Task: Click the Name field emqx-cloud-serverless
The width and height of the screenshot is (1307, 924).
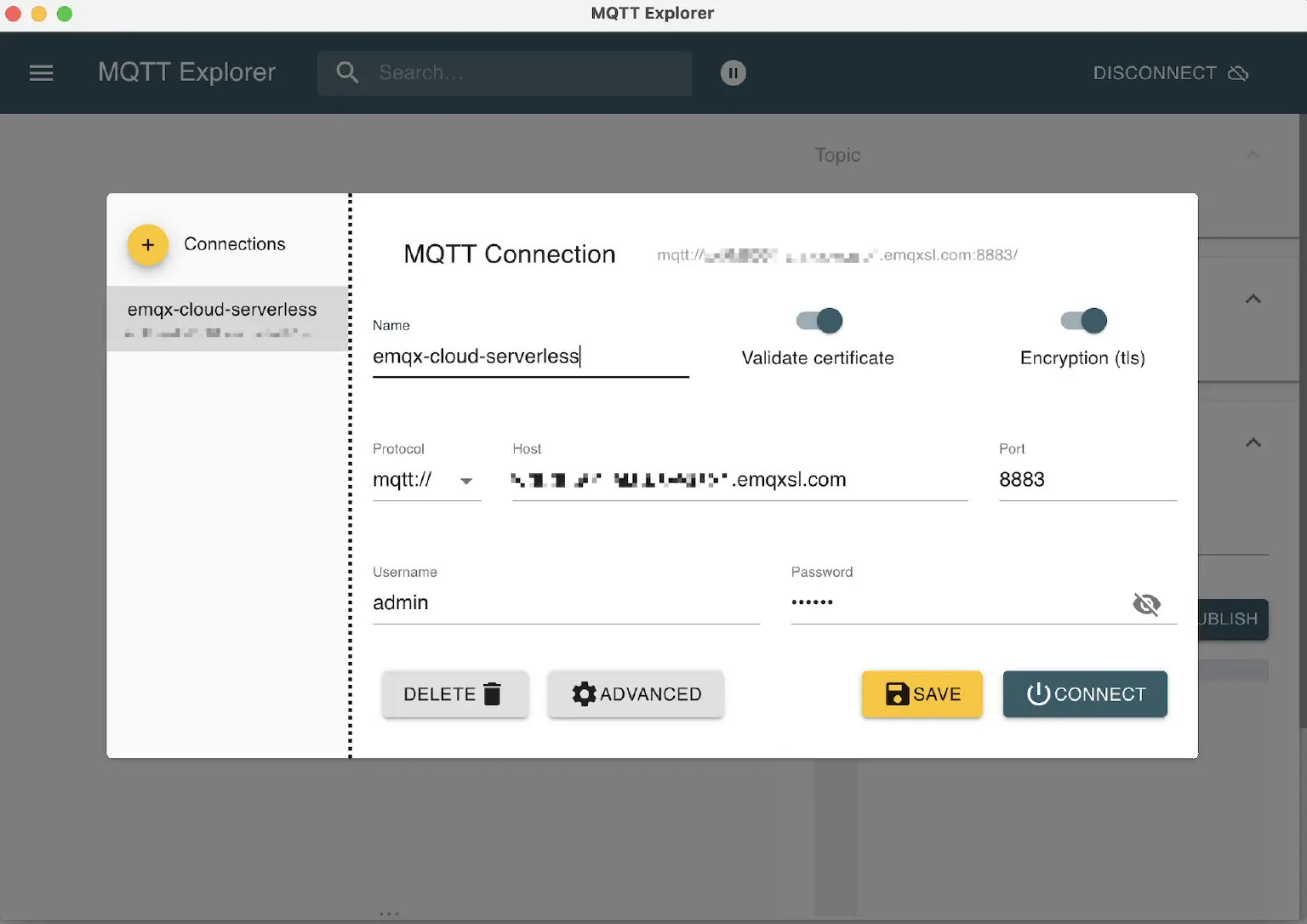Action: 529,356
